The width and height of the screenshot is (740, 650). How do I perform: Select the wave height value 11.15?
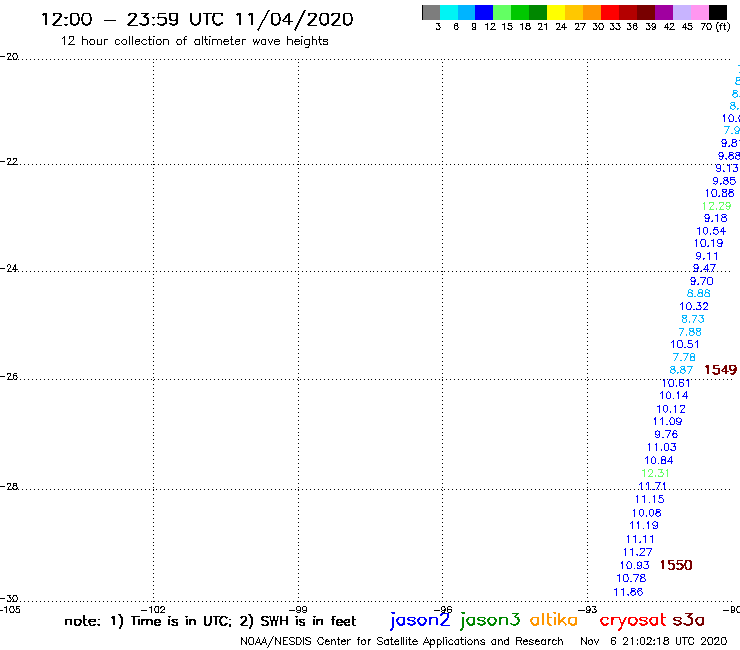[649, 499]
